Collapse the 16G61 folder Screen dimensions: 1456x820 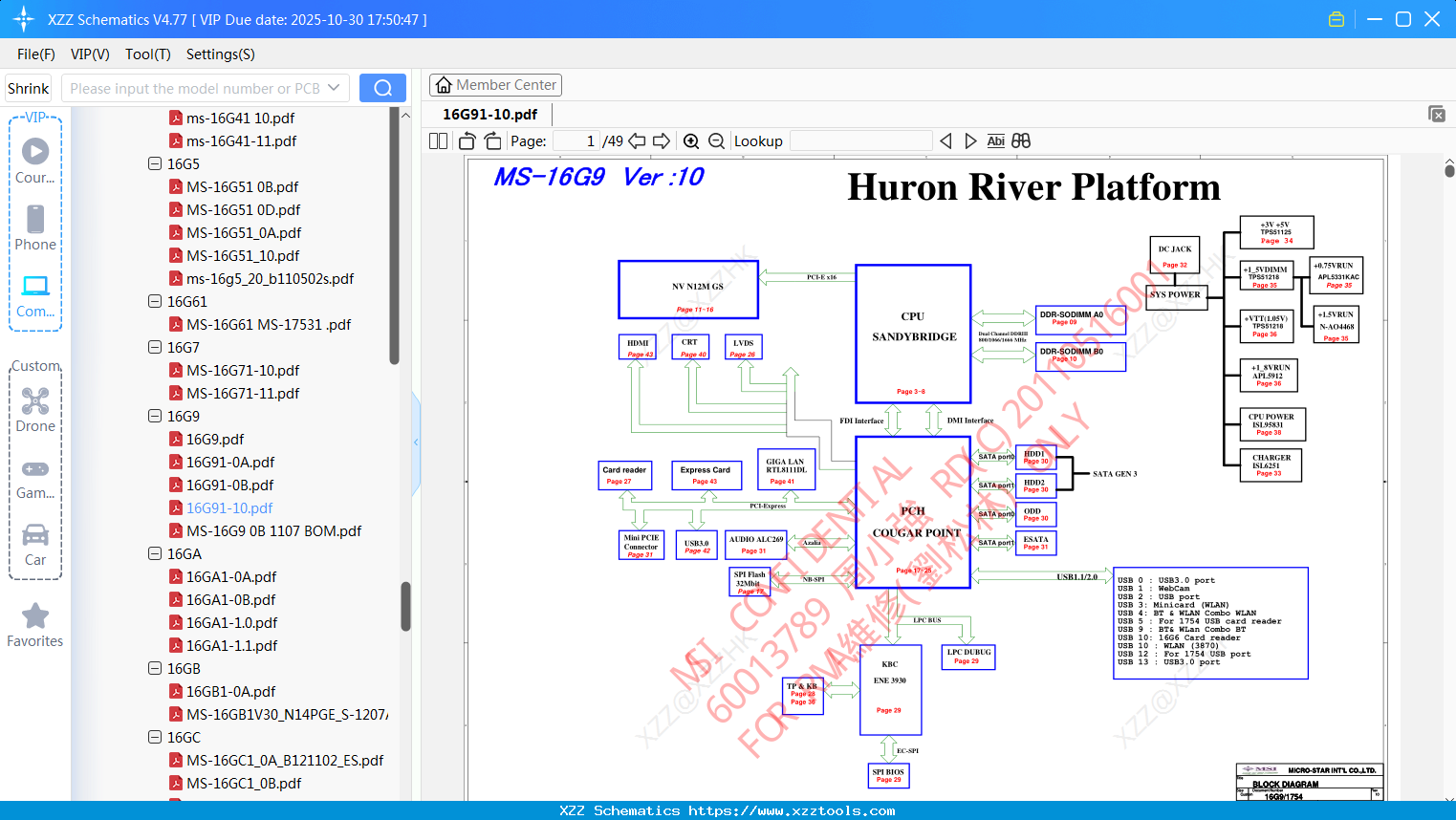click(155, 301)
